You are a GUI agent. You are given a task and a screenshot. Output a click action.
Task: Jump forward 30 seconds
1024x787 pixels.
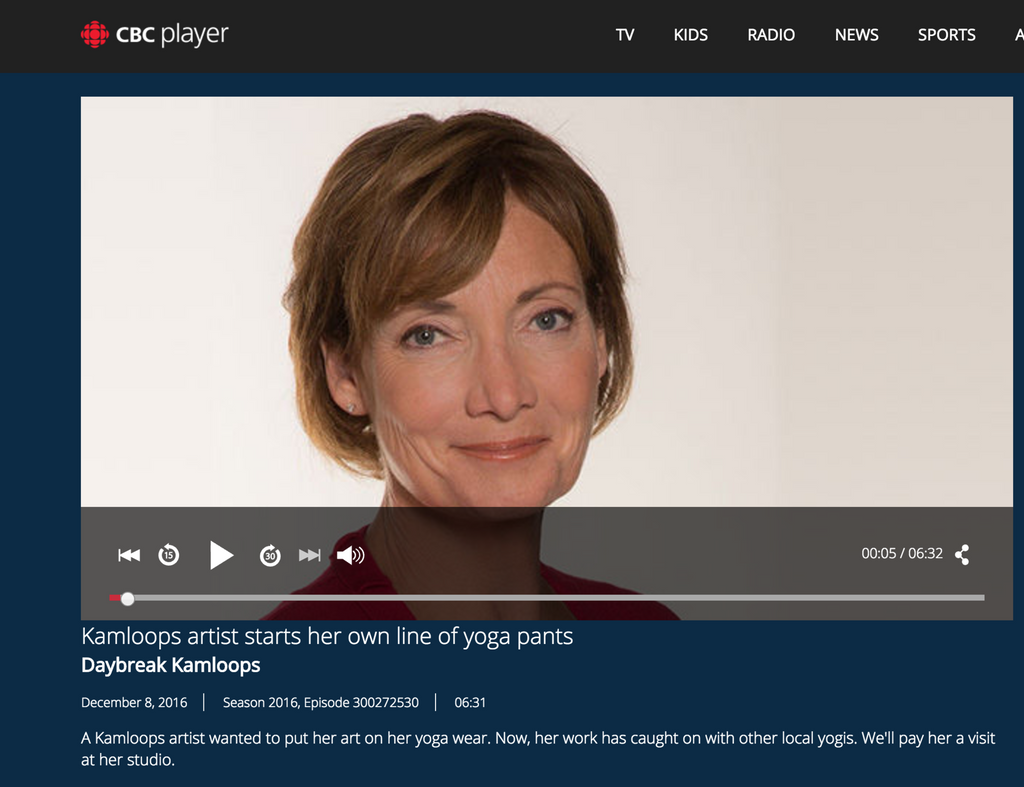[x=270, y=555]
